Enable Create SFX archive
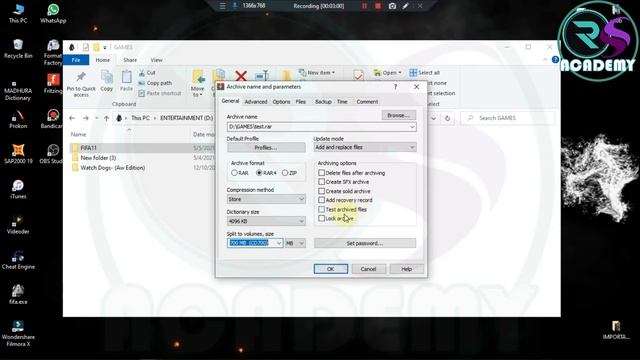 [x=344, y=182]
